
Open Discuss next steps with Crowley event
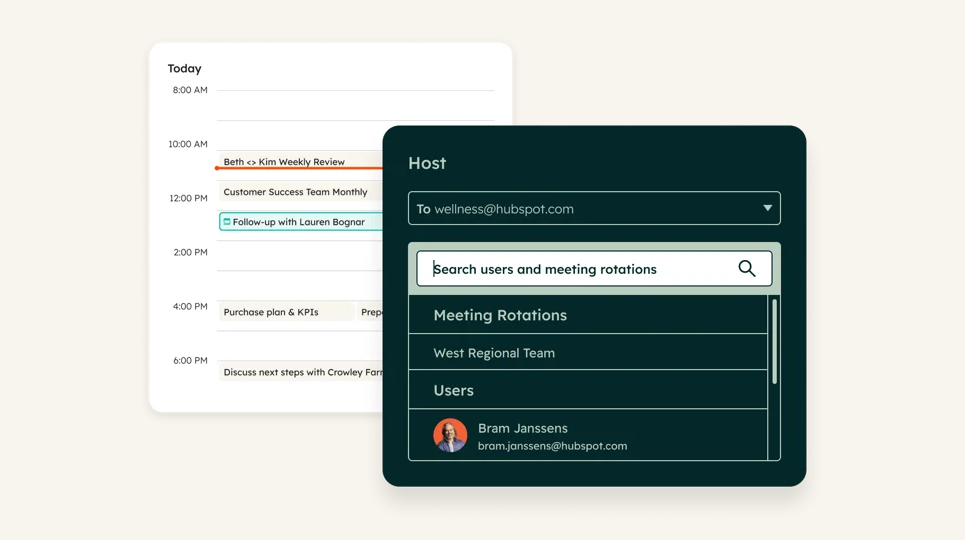(x=301, y=372)
